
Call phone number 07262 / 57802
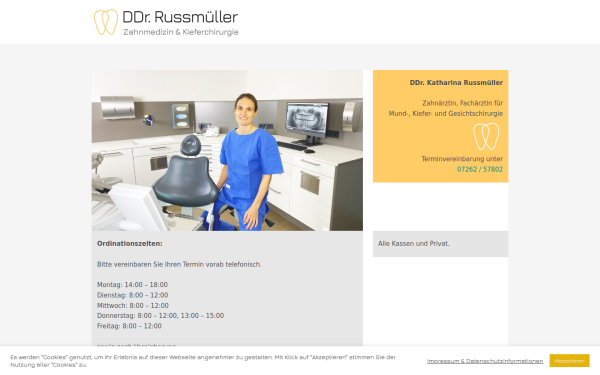point(480,169)
